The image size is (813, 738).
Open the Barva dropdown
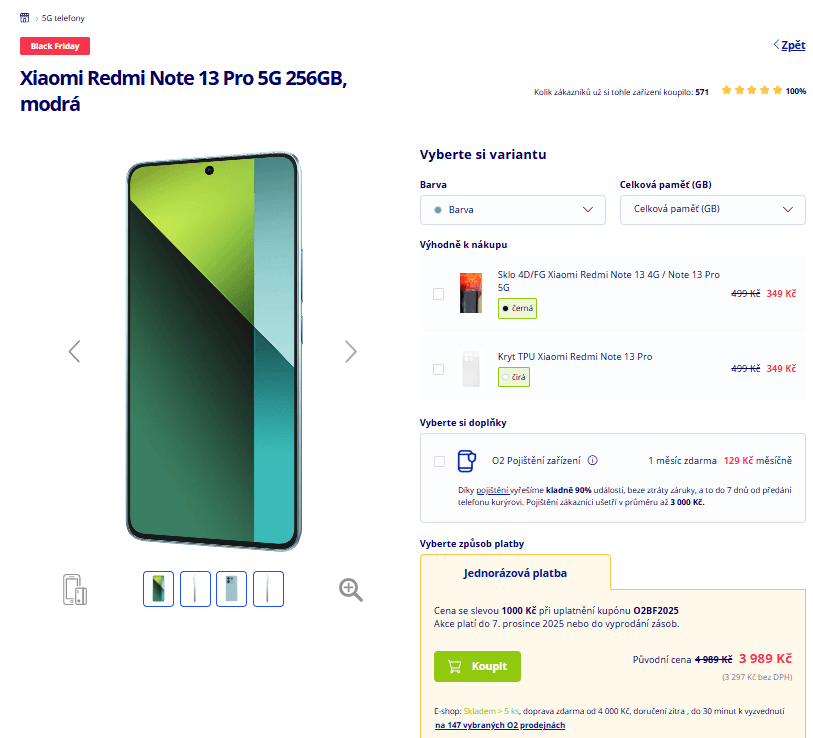point(512,210)
